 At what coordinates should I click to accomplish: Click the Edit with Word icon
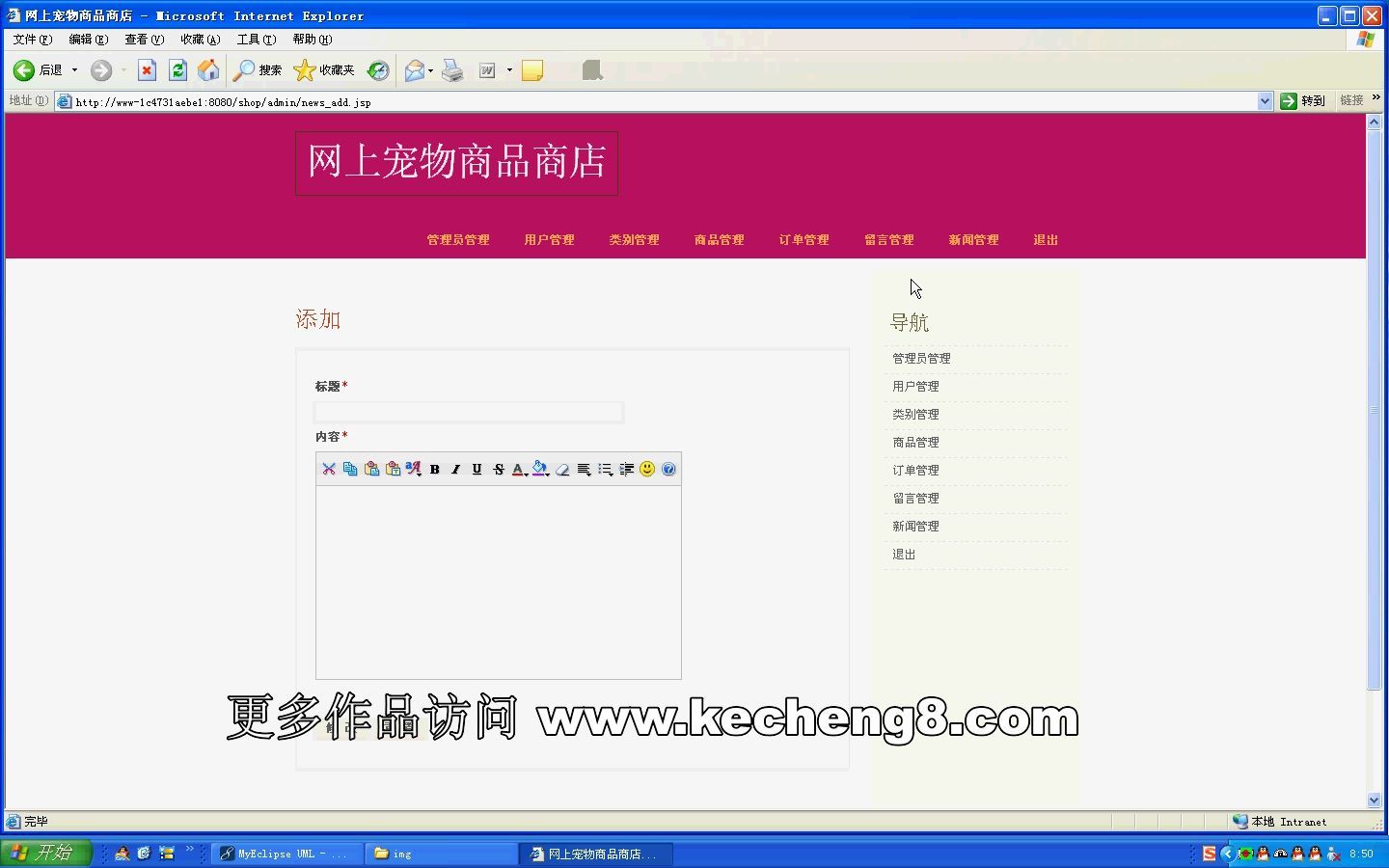point(488,70)
